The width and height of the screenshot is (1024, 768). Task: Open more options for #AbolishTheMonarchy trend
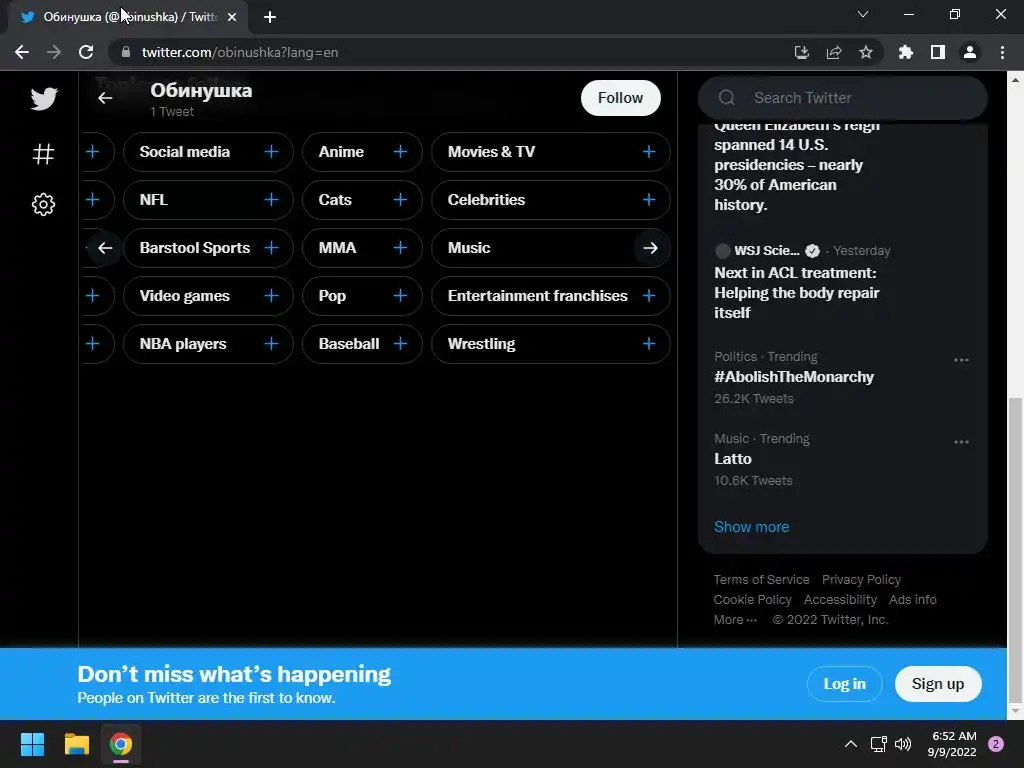(961, 360)
